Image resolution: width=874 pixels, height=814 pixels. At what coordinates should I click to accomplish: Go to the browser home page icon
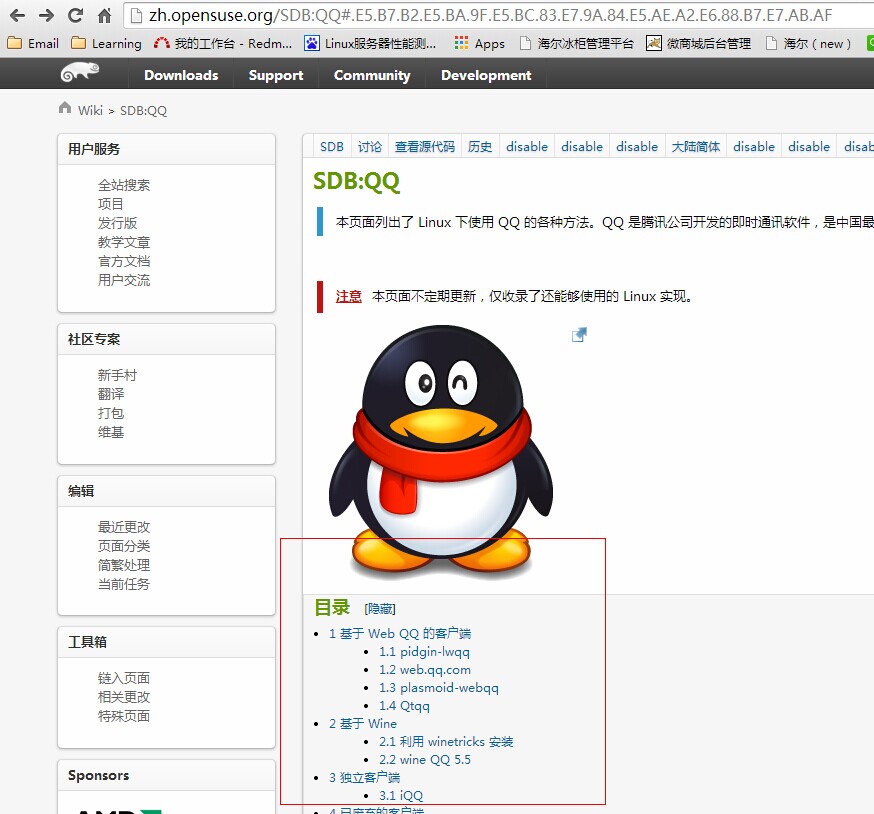pos(104,15)
